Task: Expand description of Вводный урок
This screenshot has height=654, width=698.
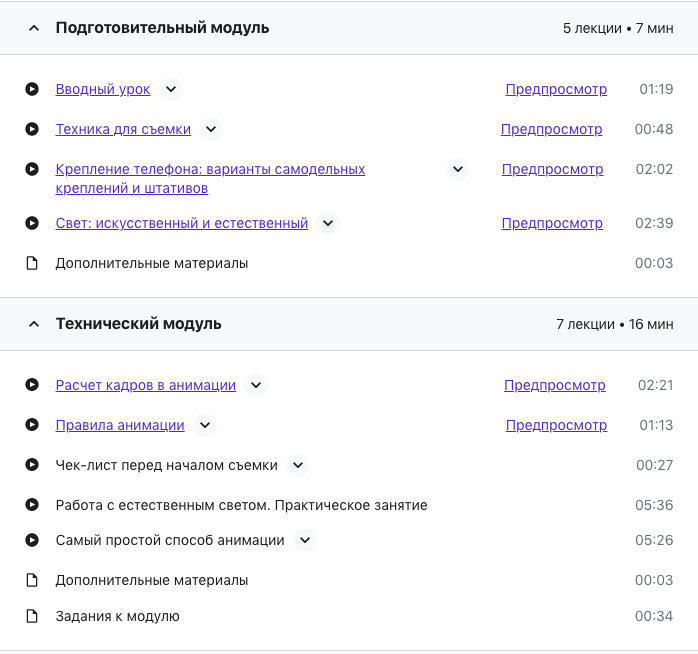Action: [x=171, y=89]
